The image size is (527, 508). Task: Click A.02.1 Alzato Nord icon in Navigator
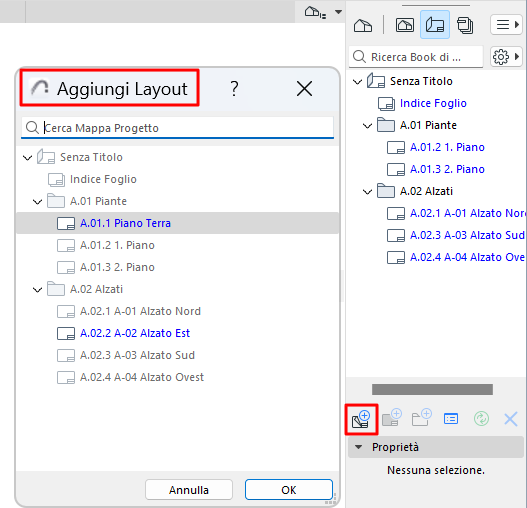click(x=396, y=213)
